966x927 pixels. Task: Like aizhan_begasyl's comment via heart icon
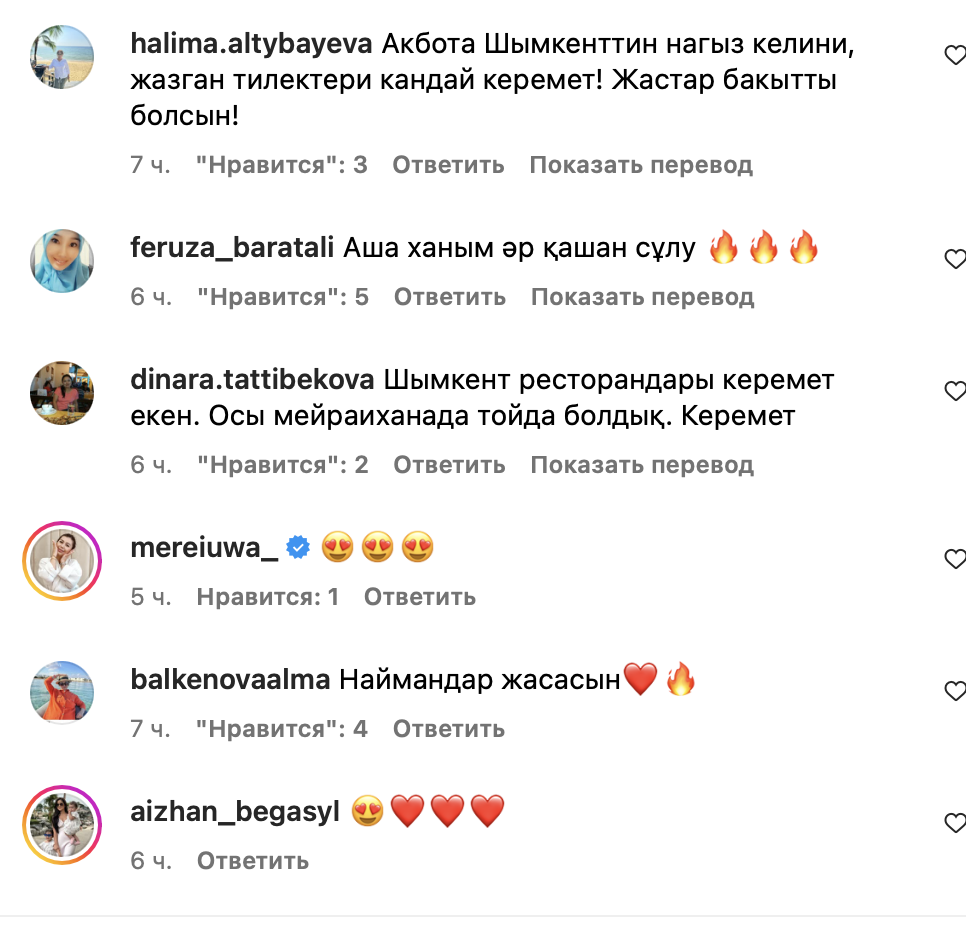pos(956,823)
